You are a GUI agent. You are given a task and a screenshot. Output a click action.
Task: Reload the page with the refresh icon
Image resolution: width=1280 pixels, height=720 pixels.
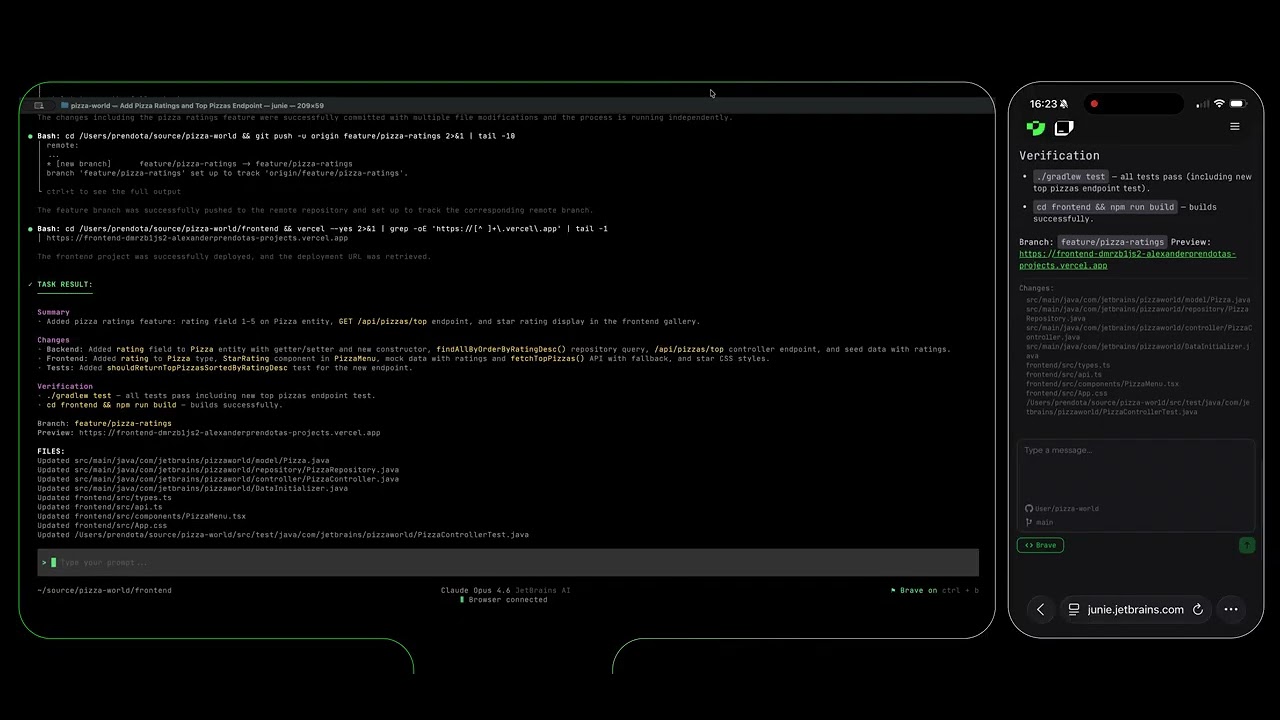[1197, 609]
